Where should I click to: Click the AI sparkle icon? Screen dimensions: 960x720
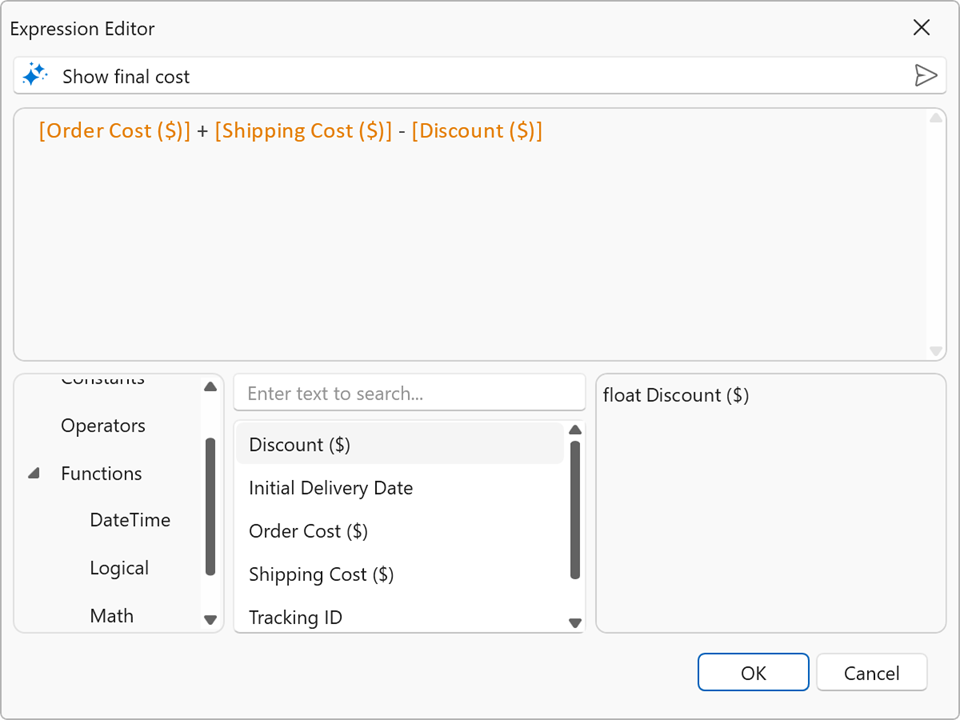pos(34,75)
